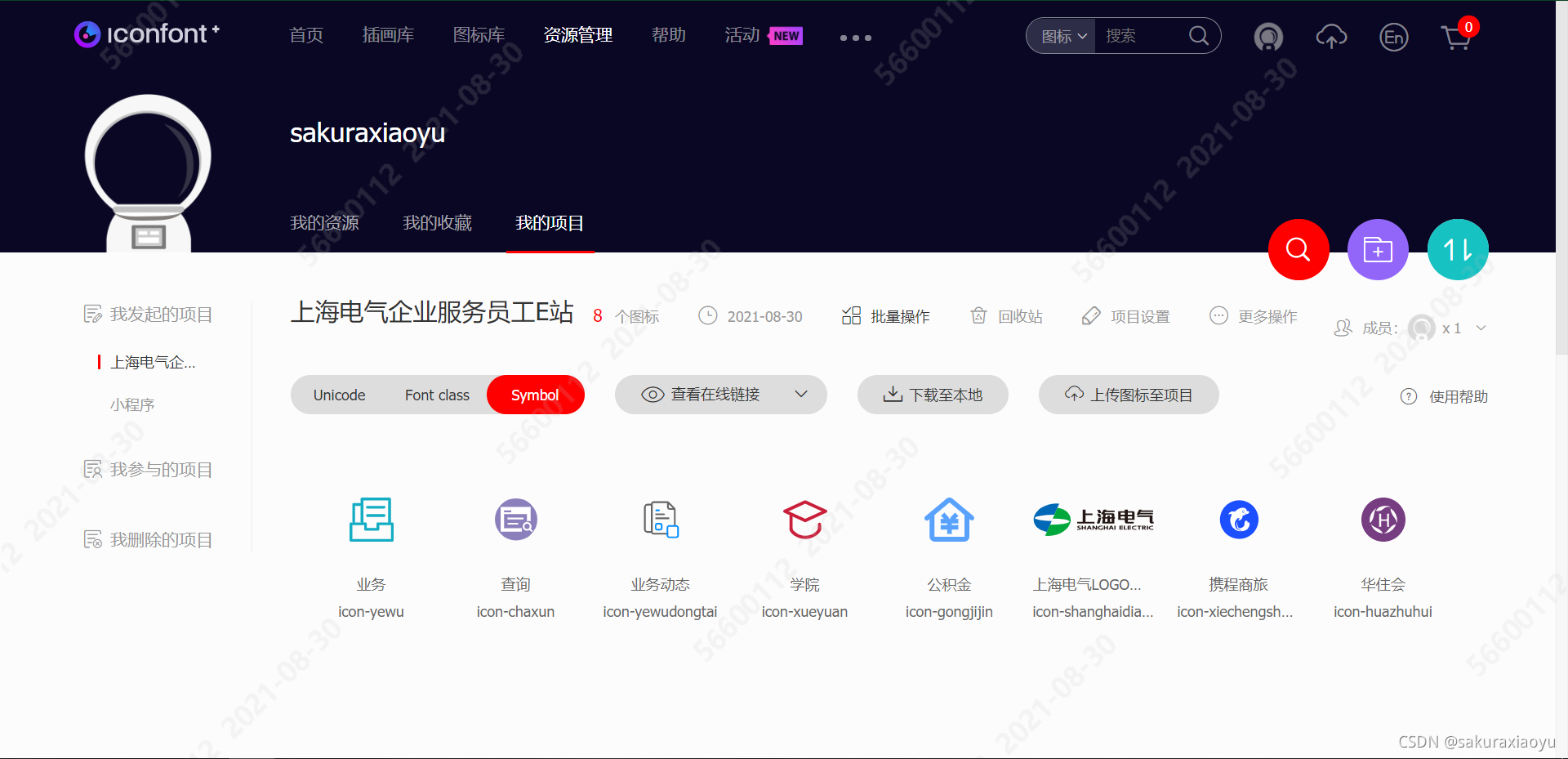Switch to Unicode mode
Image resolution: width=1568 pixels, height=759 pixels.
(x=340, y=395)
